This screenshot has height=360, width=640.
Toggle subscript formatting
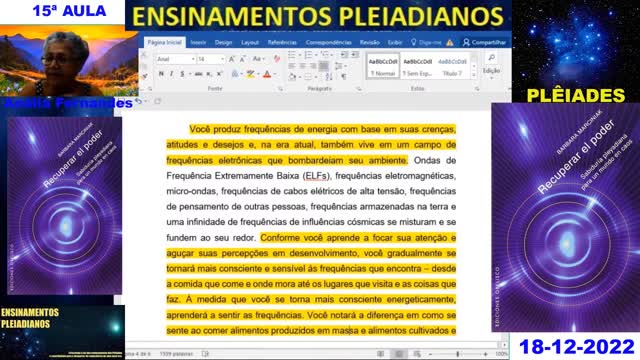209,74
